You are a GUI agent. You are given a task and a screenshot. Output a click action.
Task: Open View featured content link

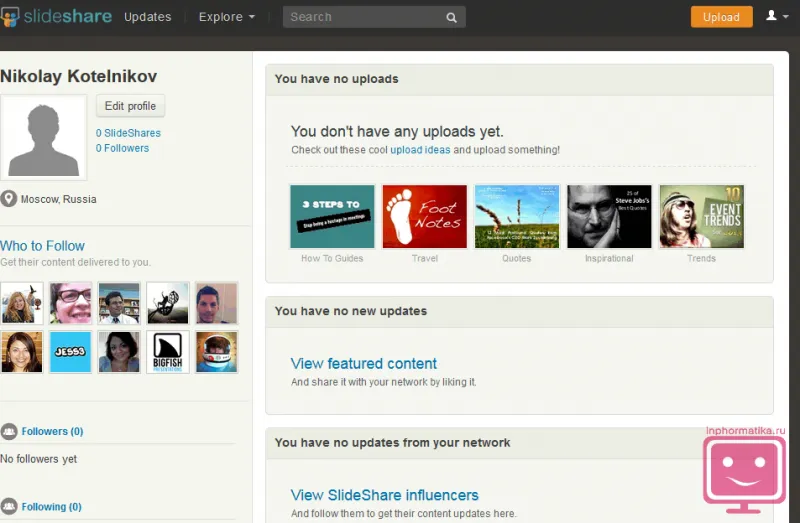coord(364,364)
